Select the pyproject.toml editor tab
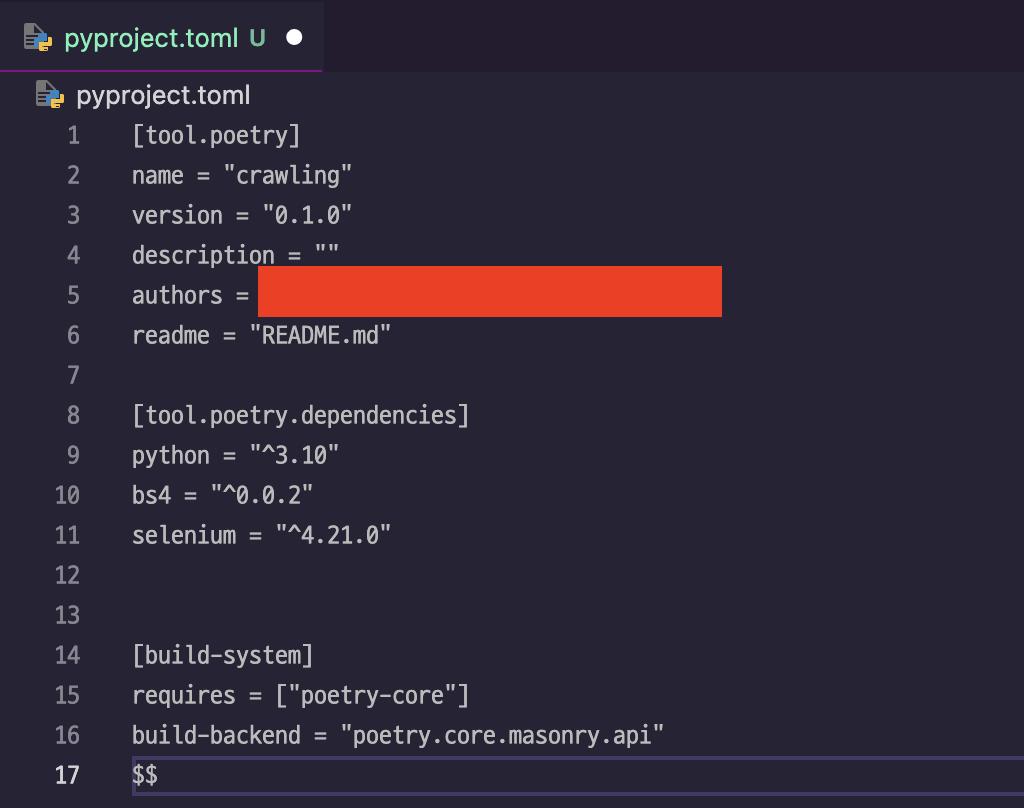This screenshot has width=1024, height=808. tap(150, 38)
